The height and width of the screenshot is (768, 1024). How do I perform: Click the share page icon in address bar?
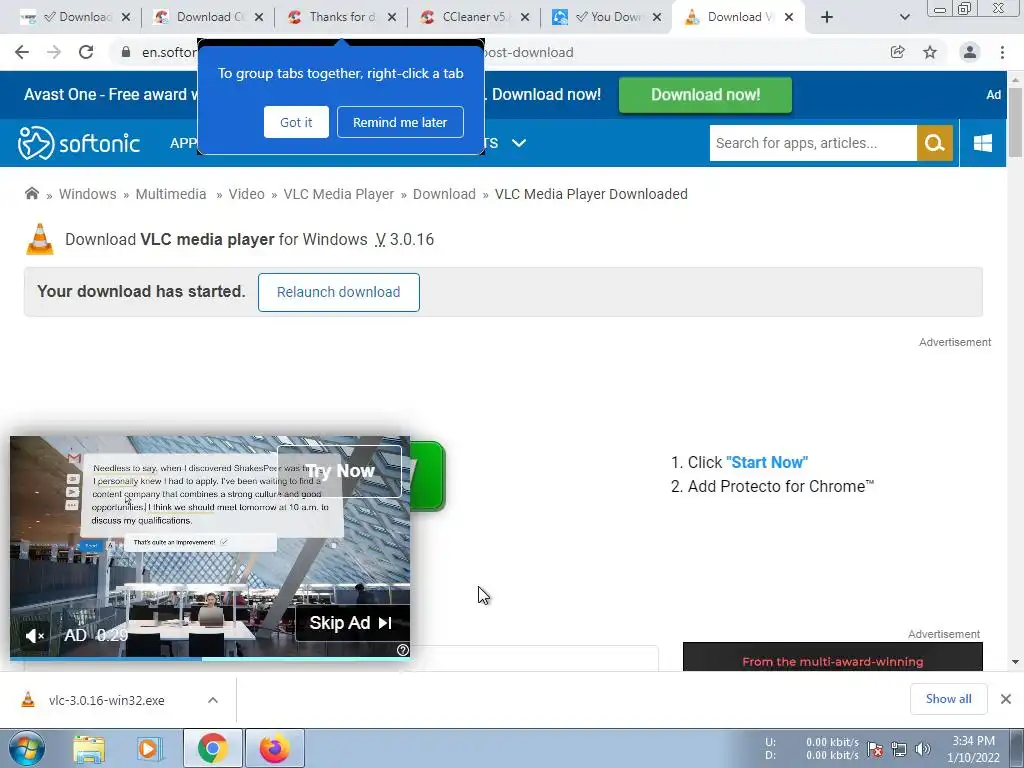click(x=898, y=52)
